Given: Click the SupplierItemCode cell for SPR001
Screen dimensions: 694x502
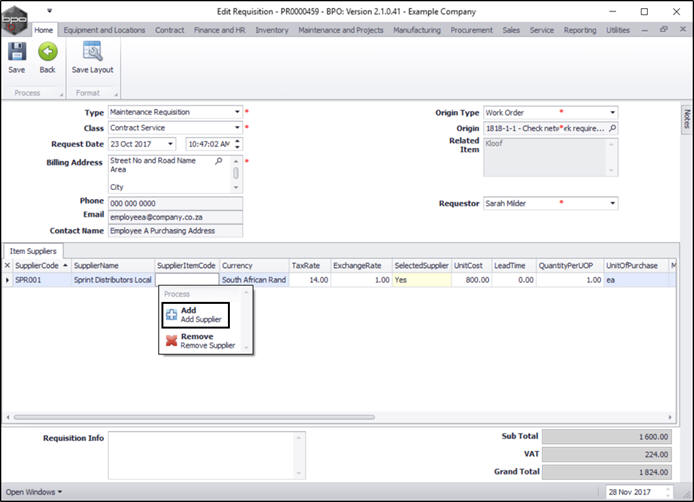Looking at the screenshot, I should tap(187, 280).
